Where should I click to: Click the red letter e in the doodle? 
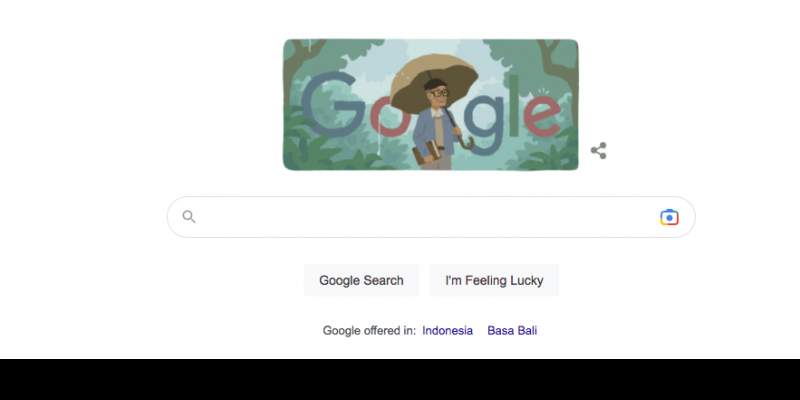tap(541, 116)
